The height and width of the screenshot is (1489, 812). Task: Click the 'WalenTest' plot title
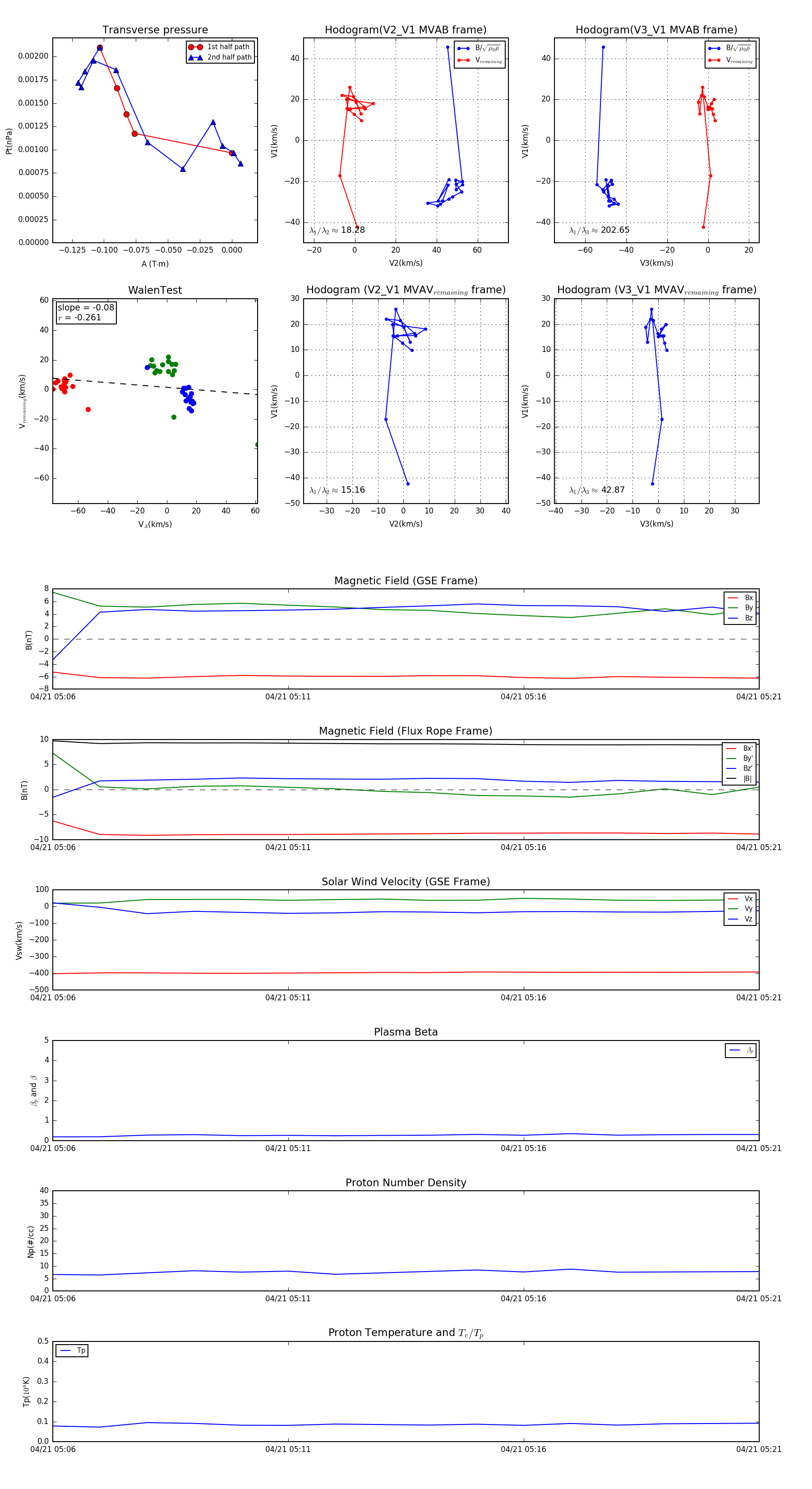(x=155, y=290)
